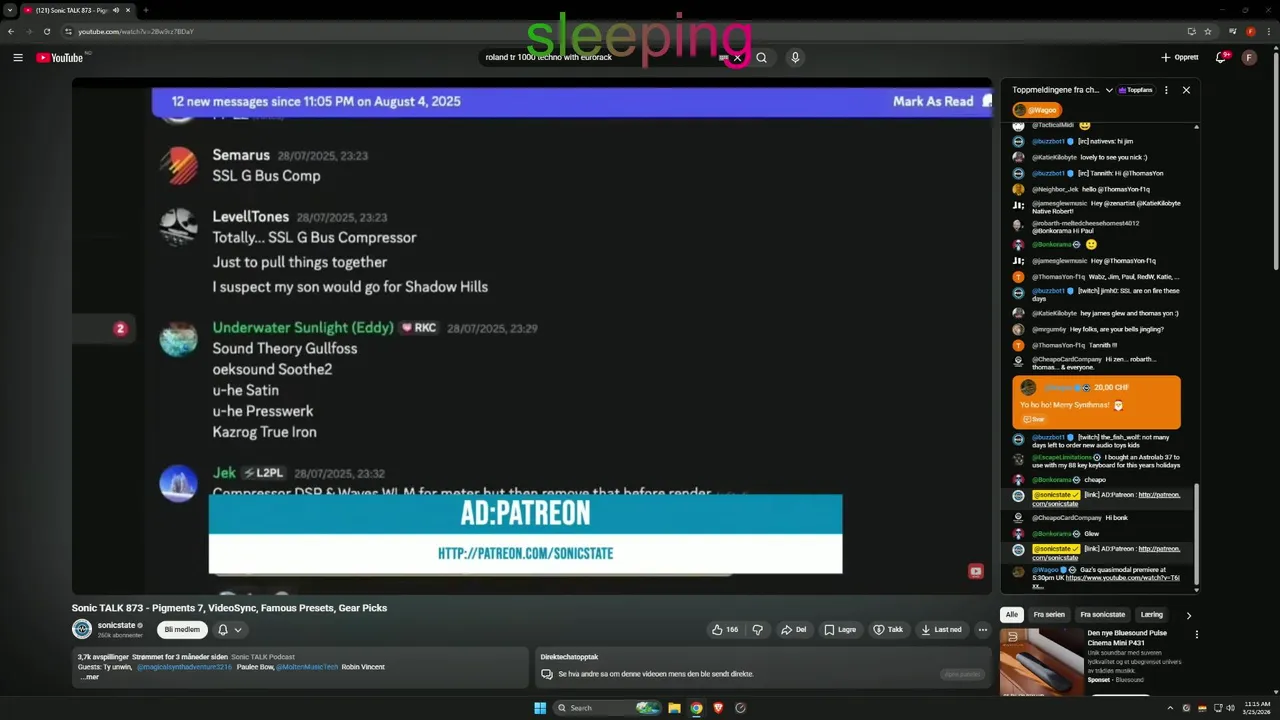Clear the search box text
Viewport: 1280px width, 720px height.
[737, 57]
